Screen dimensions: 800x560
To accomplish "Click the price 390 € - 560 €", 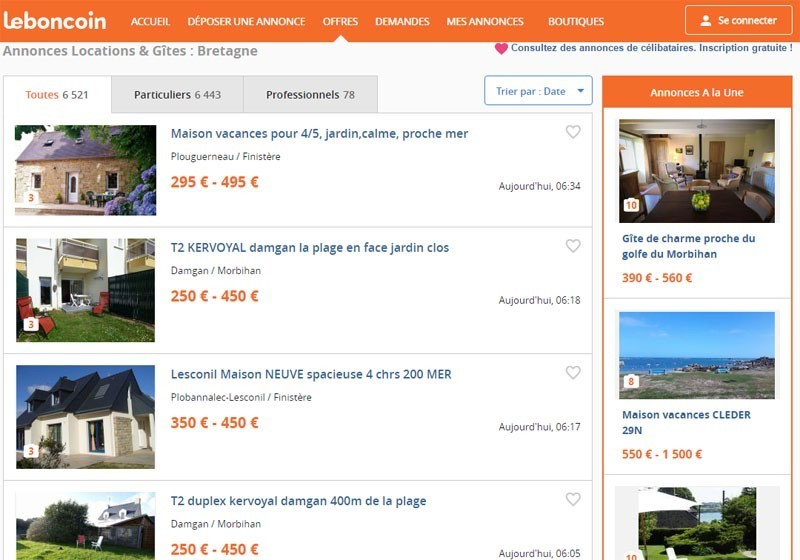I will (x=657, y=278).
